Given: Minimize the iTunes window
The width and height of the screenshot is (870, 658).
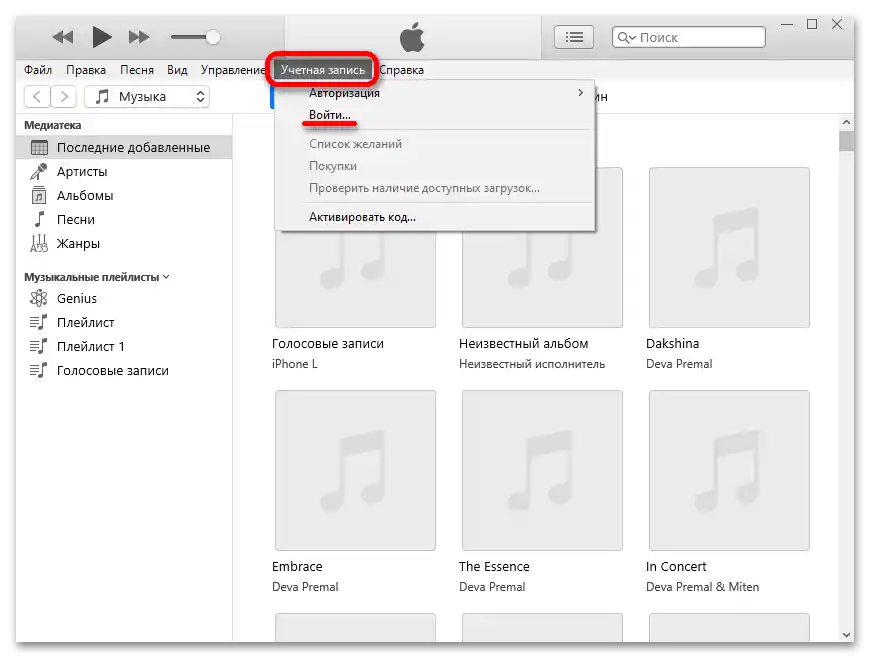Looking at the screenshot, I should coord(787,24).
